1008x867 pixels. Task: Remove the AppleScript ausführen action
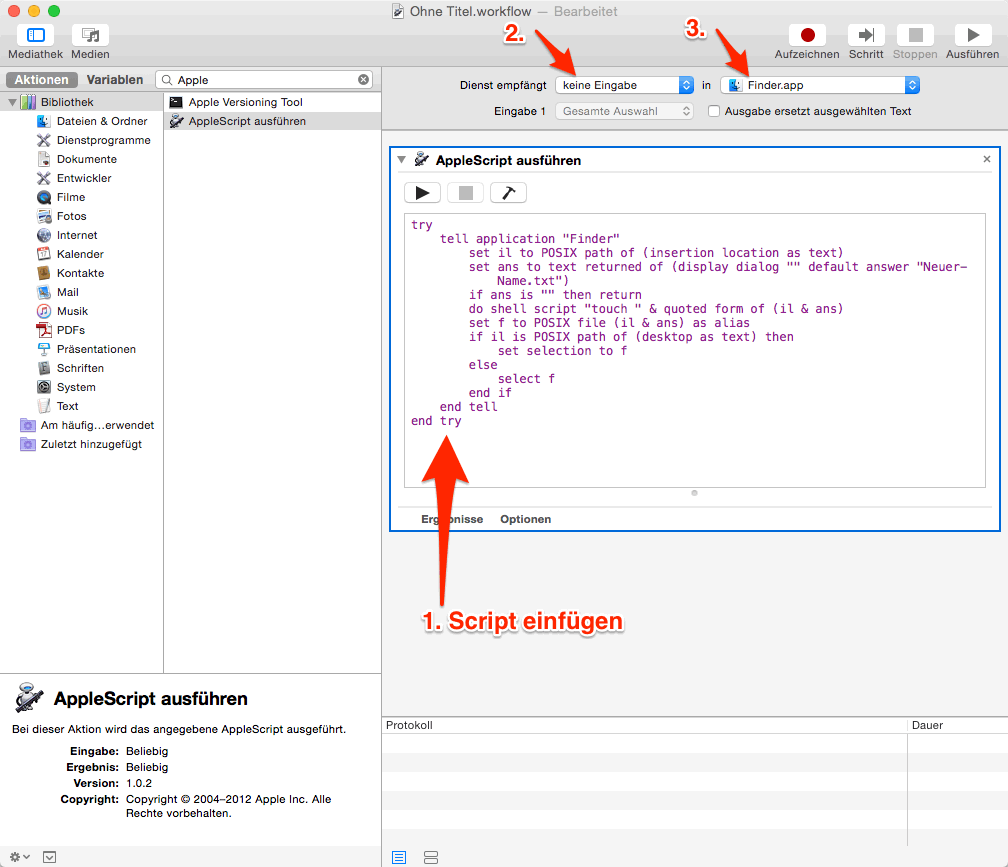pos(986,160)
